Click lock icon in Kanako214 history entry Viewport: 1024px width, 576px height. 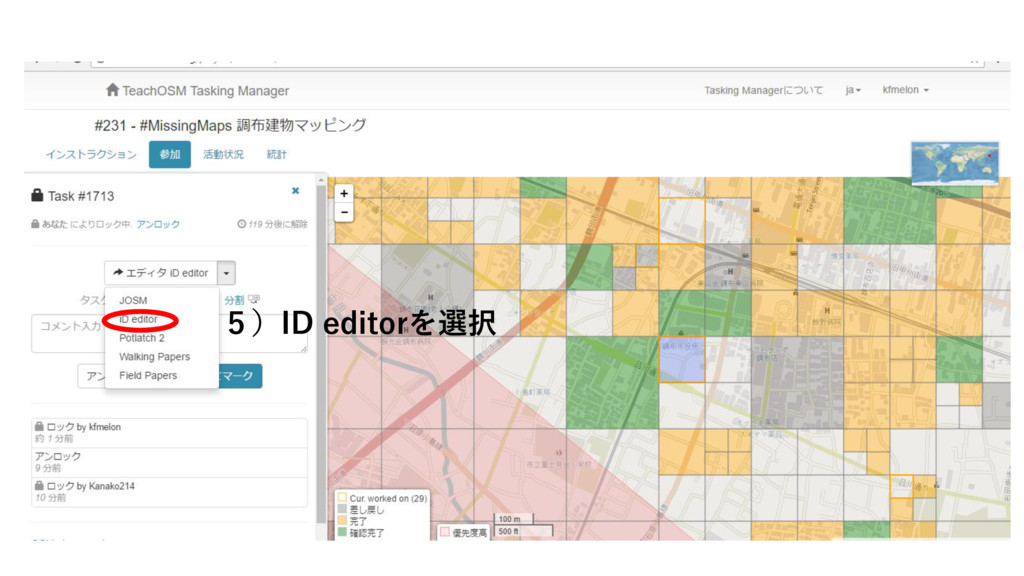point(39,486)
